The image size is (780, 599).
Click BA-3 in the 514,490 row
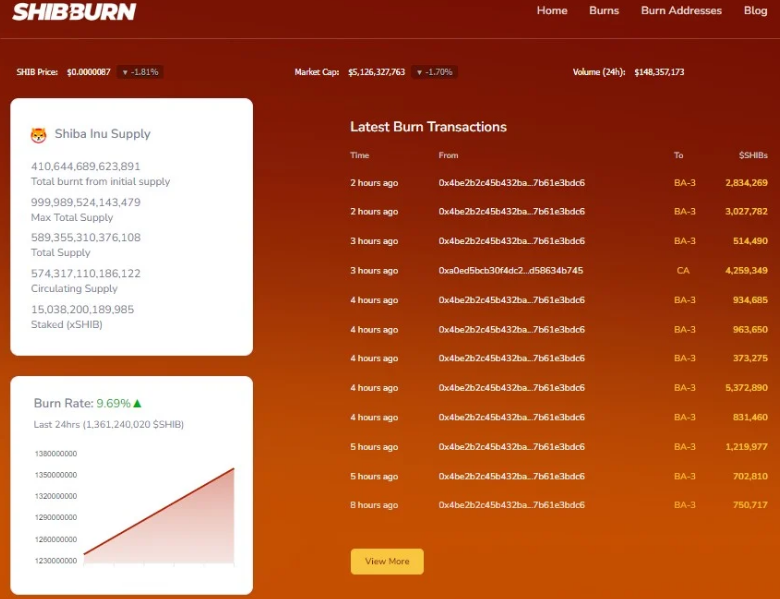684,241
